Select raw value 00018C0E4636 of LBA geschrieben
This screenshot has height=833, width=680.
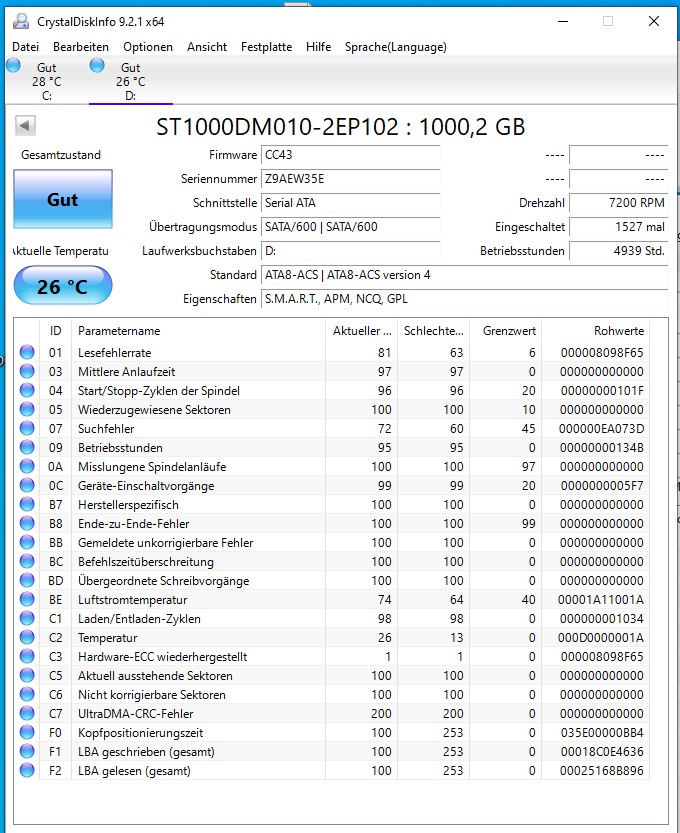[x=602, y=752]
